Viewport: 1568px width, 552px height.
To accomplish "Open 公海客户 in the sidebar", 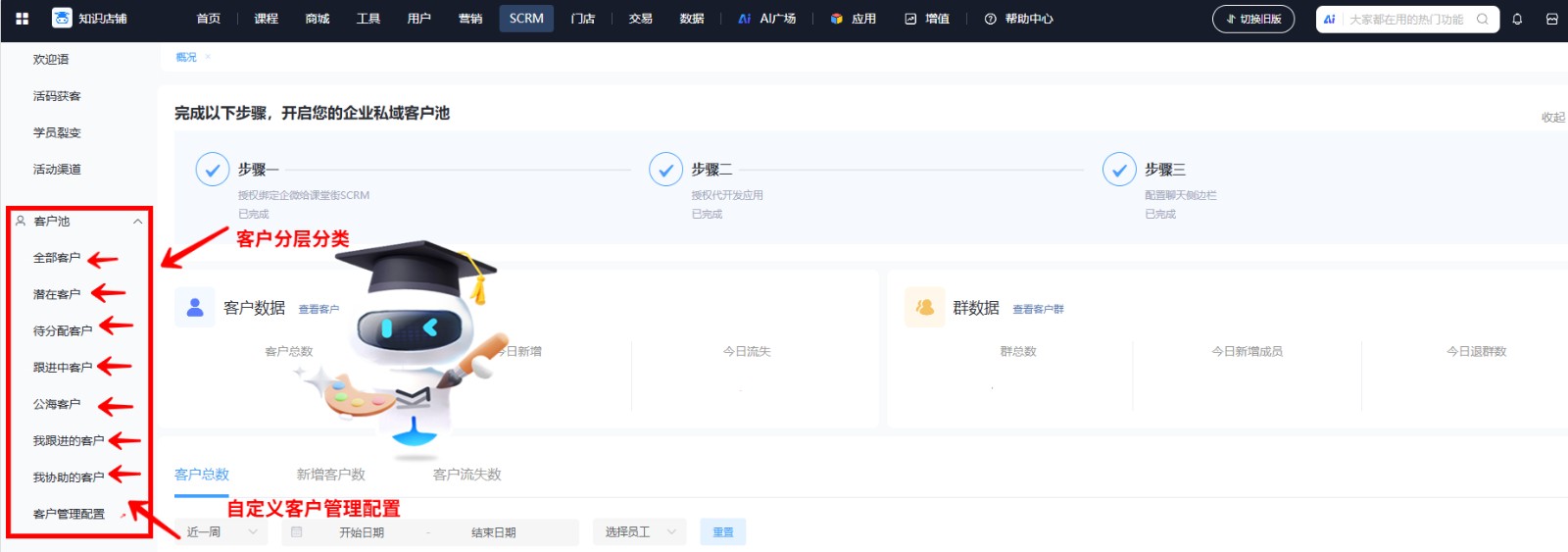I will [x=57, y=404].
